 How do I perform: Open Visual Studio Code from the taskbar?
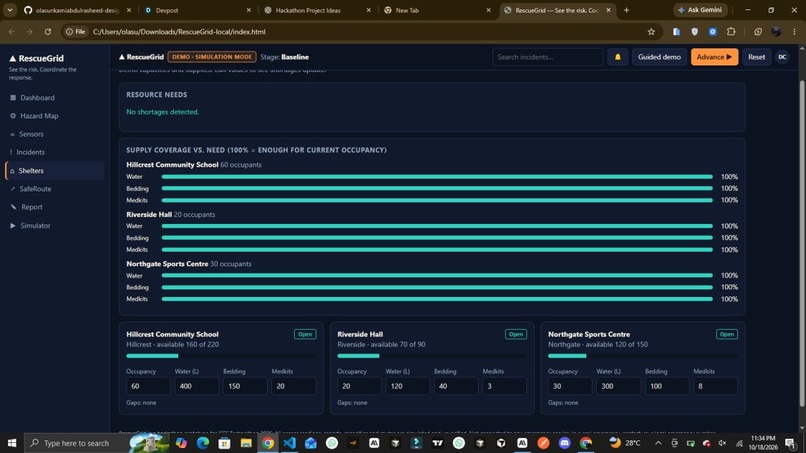point(289,443)
